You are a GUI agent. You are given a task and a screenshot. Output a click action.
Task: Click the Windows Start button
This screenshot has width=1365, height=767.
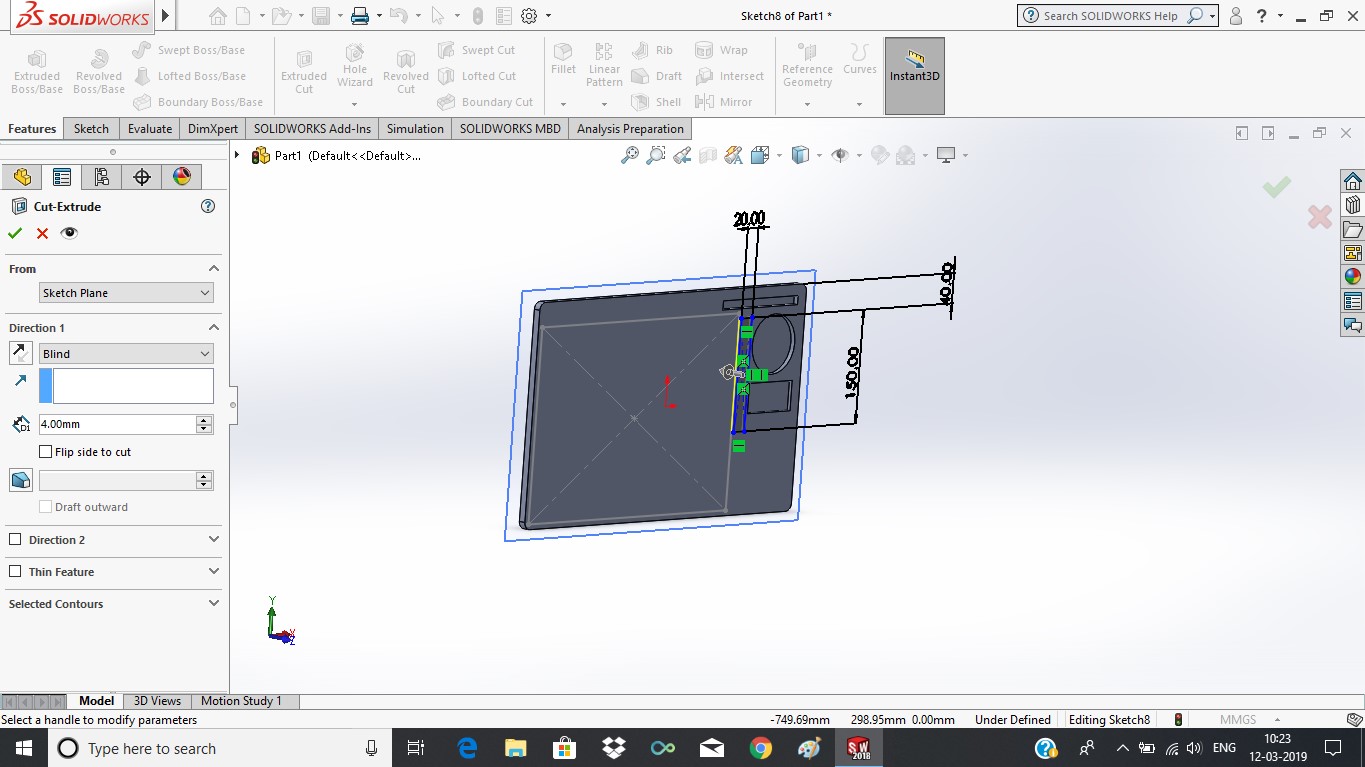[x=24, y=748]
